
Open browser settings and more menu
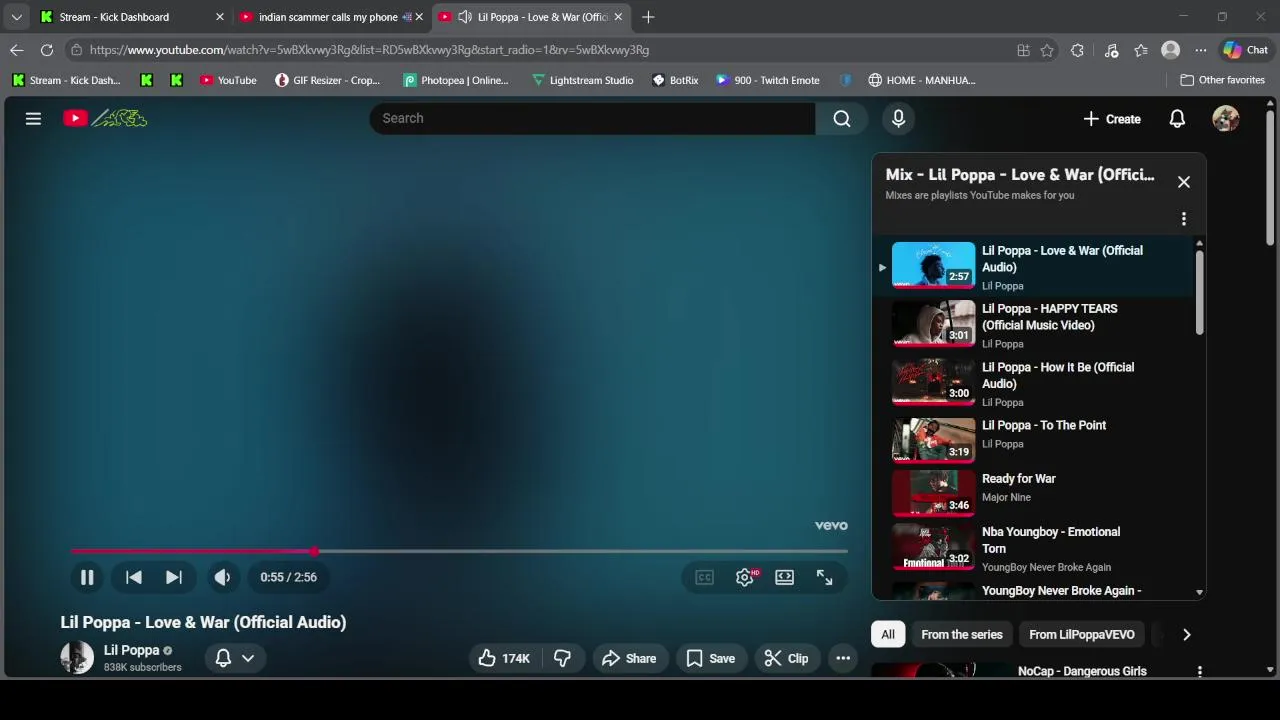click(x=1200, y=50)
